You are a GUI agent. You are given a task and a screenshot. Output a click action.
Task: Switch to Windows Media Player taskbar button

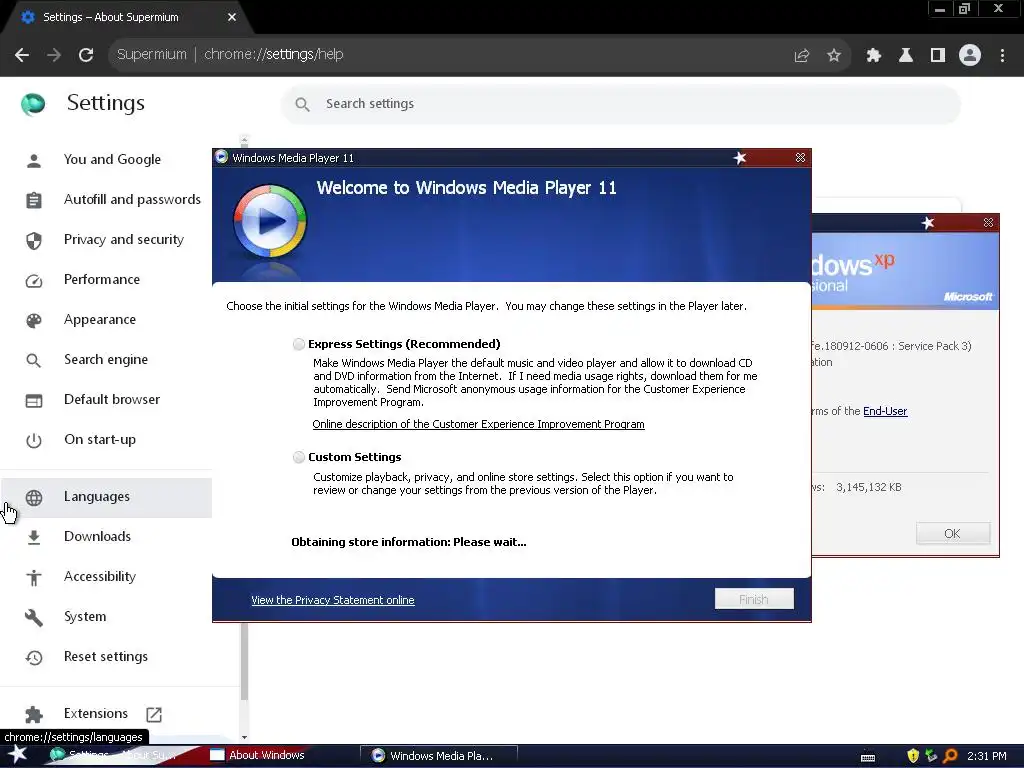coord(438,756)
